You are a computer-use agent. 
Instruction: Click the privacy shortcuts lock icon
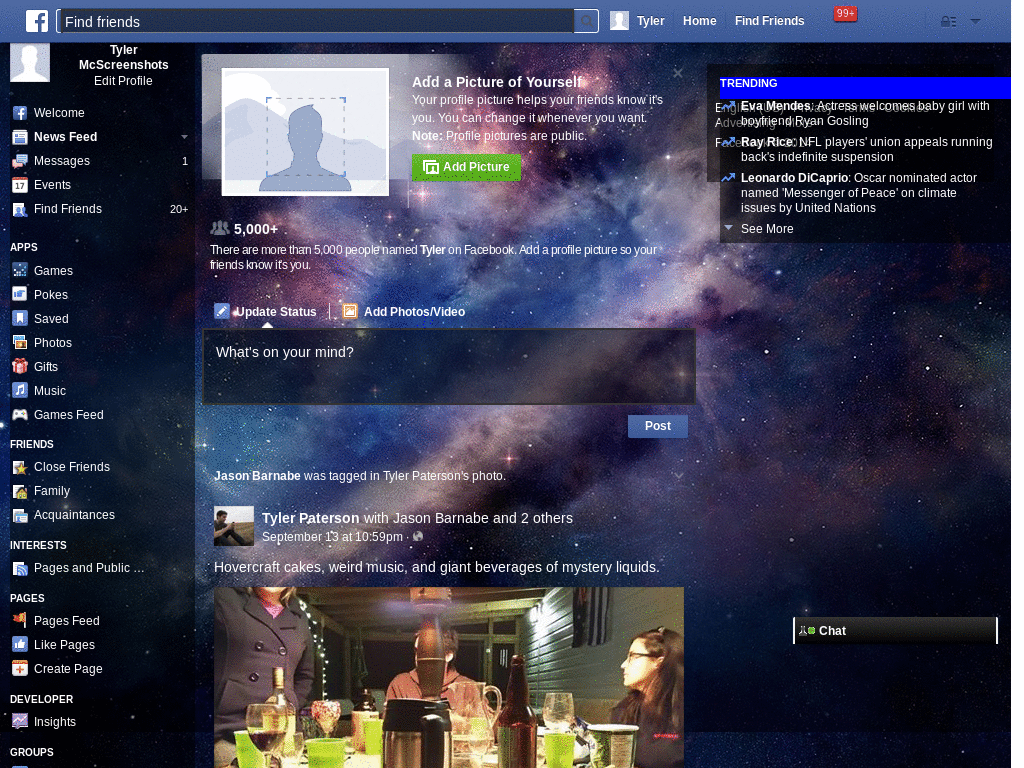(x=948, y=22)
